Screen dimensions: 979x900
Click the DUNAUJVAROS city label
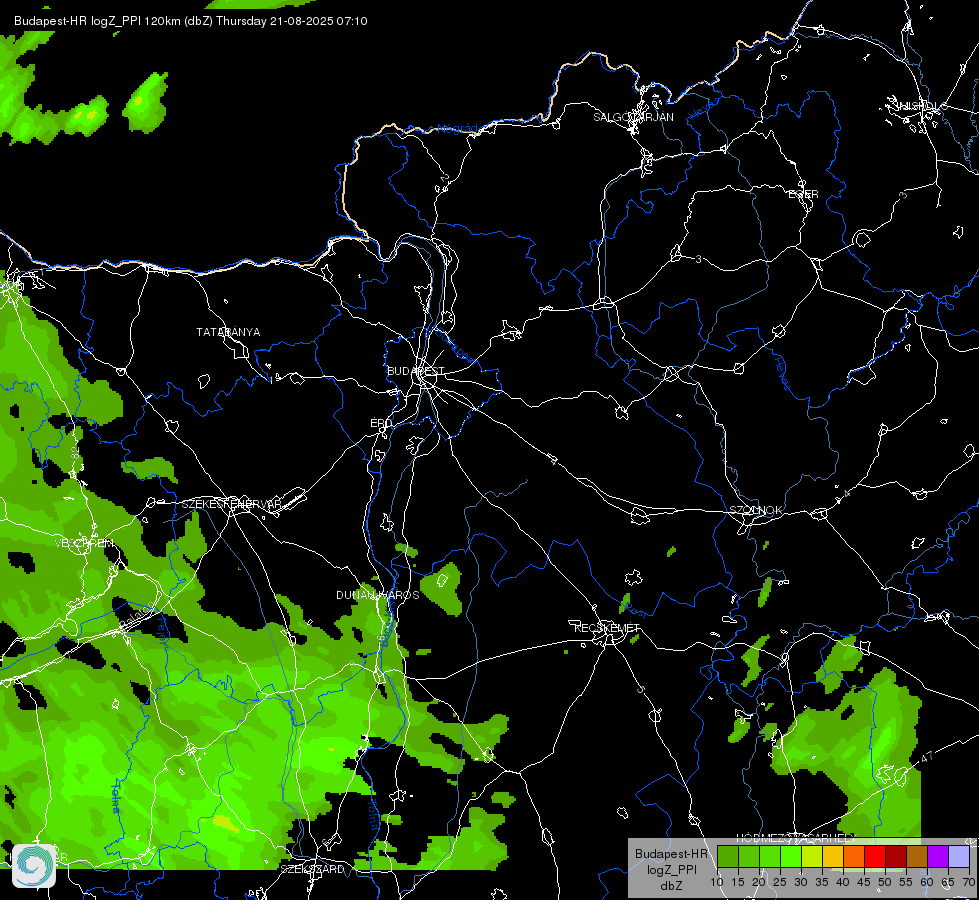pyautogui.click(x=378, y=595)
